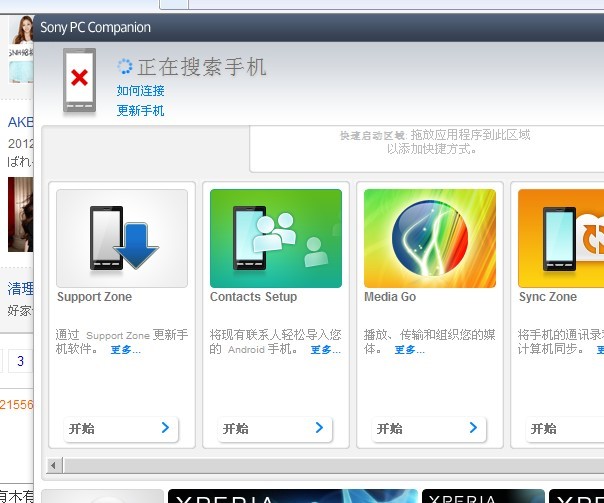Click the Sync Zone title text
The image size is (604, 503).
[548, 297]
